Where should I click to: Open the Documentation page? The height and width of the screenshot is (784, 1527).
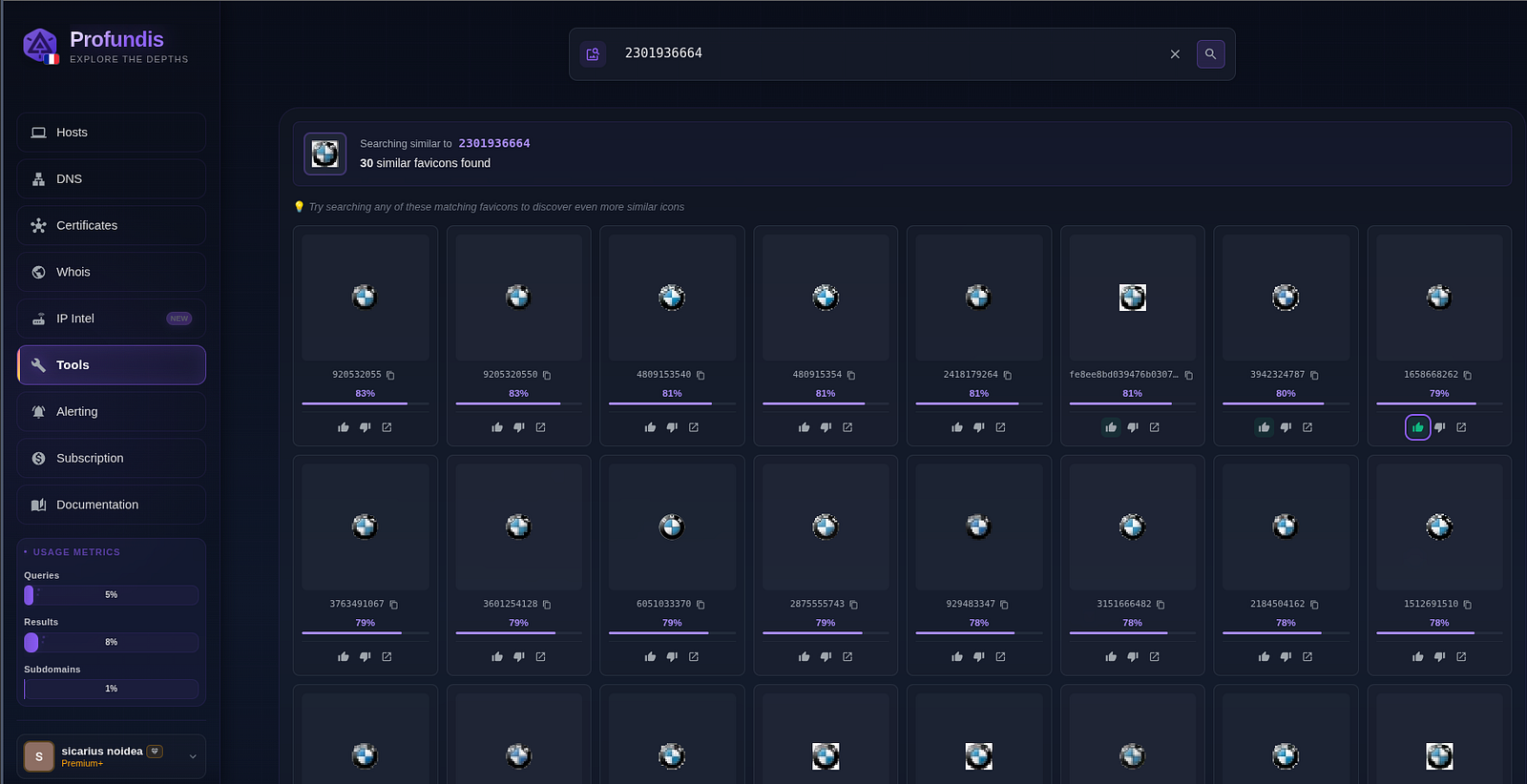[111, 505]
